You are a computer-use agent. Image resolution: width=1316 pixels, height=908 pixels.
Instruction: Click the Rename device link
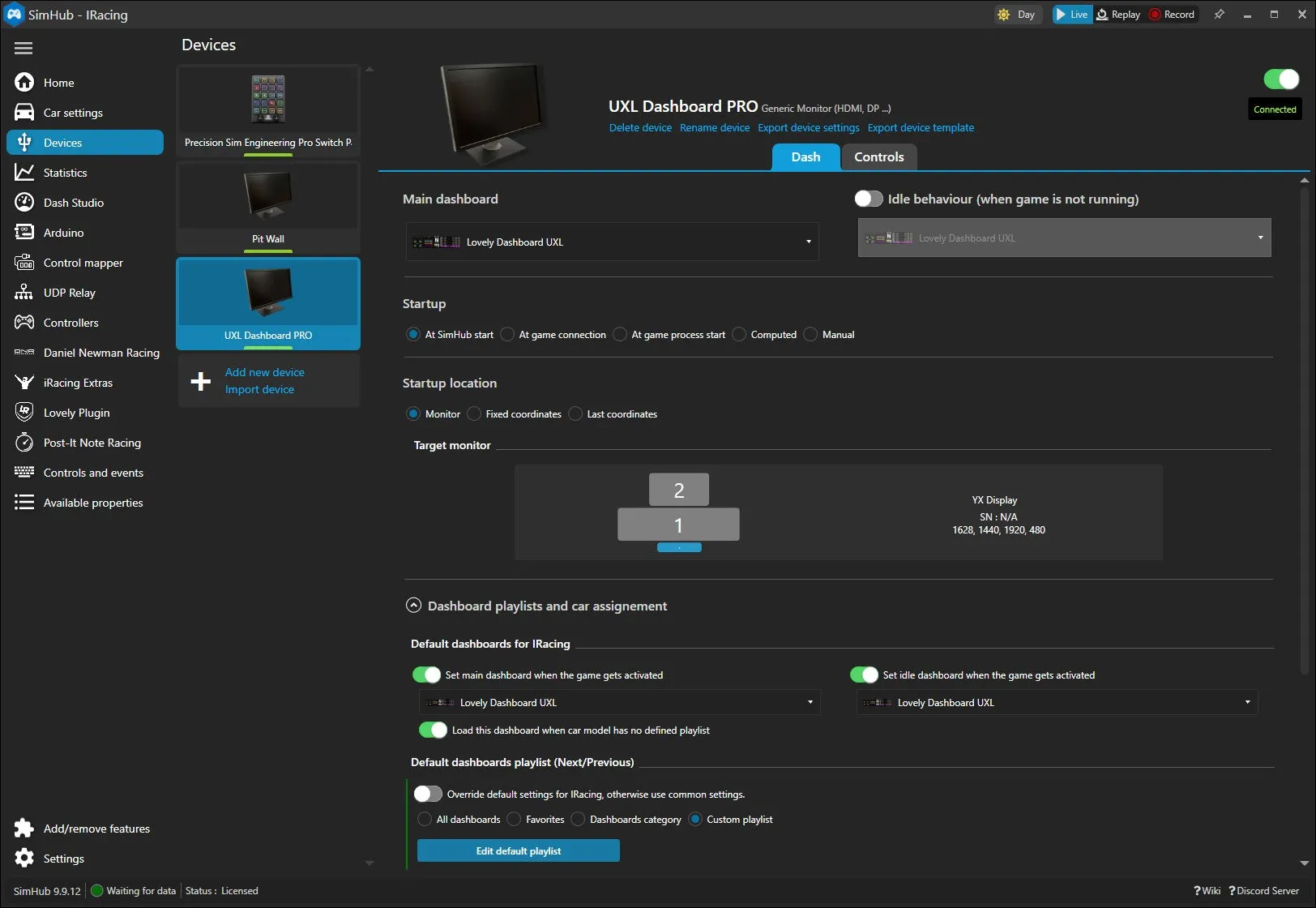(714, 127)
